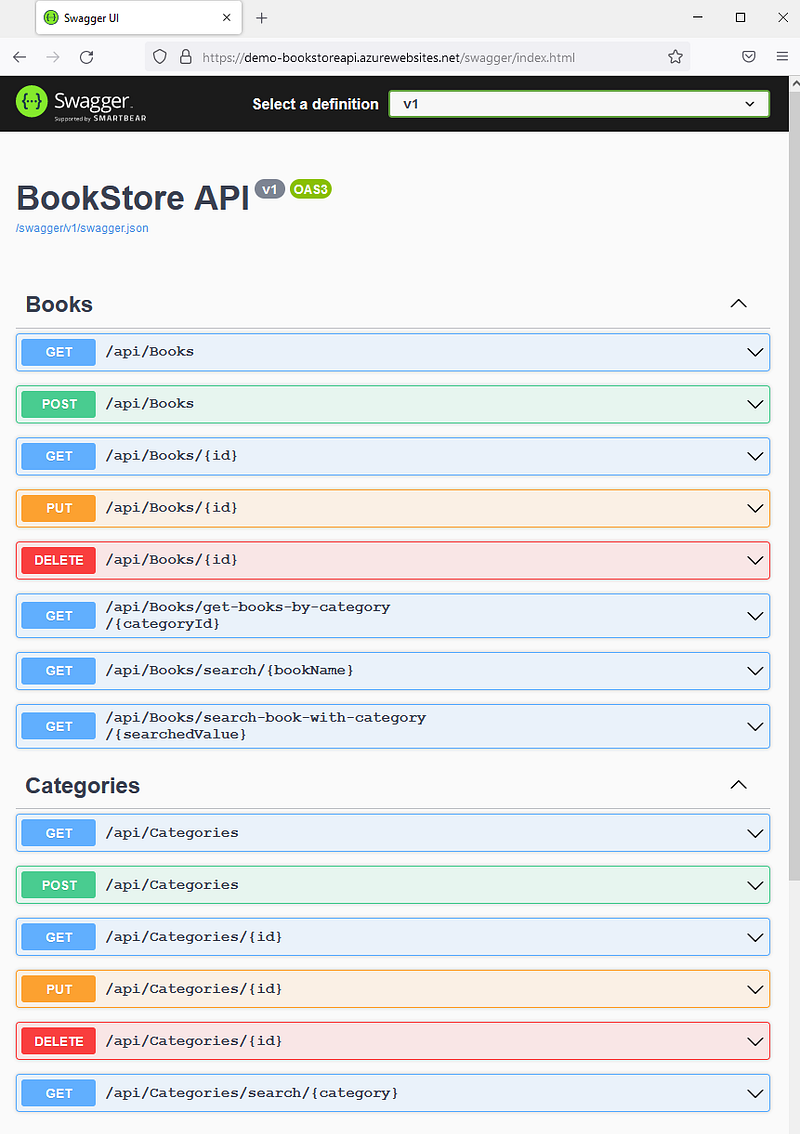This screenshot has width=800, height=1134.
Task: Open the Pocket save icon
Action: point(749,57)
